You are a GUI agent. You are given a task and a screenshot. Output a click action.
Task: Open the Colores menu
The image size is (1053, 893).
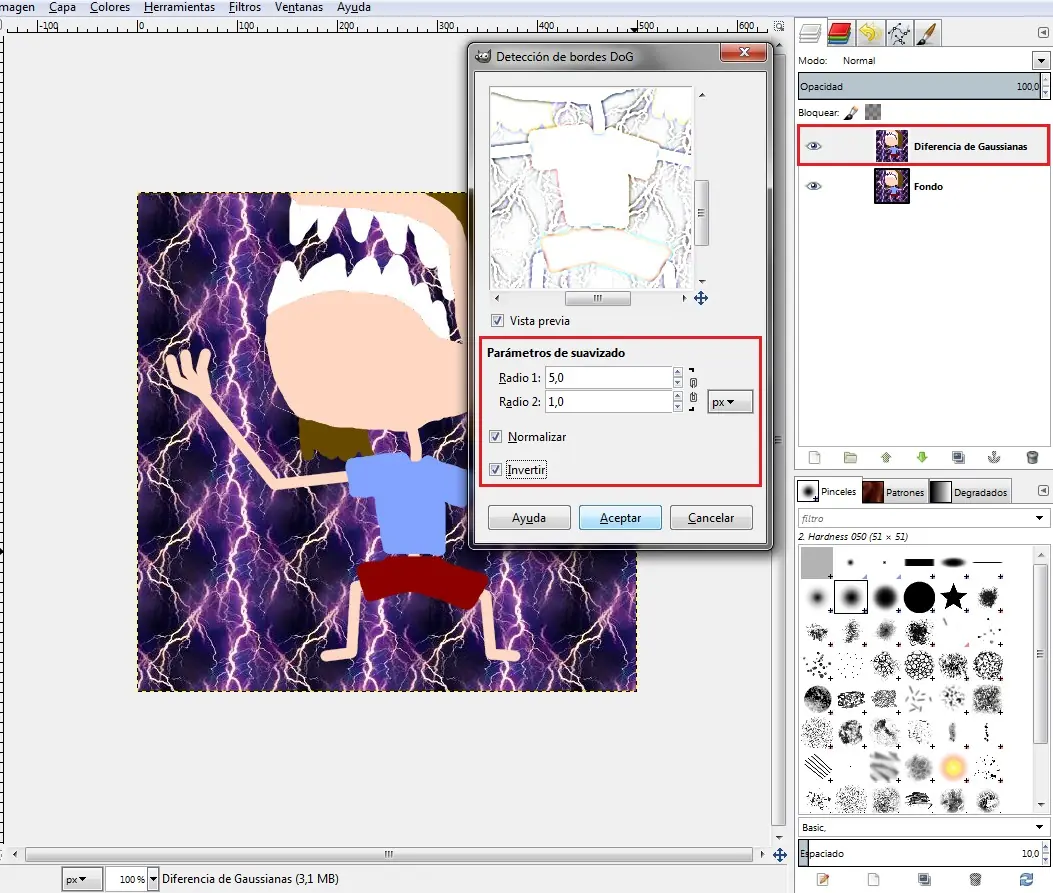point(110,7)
